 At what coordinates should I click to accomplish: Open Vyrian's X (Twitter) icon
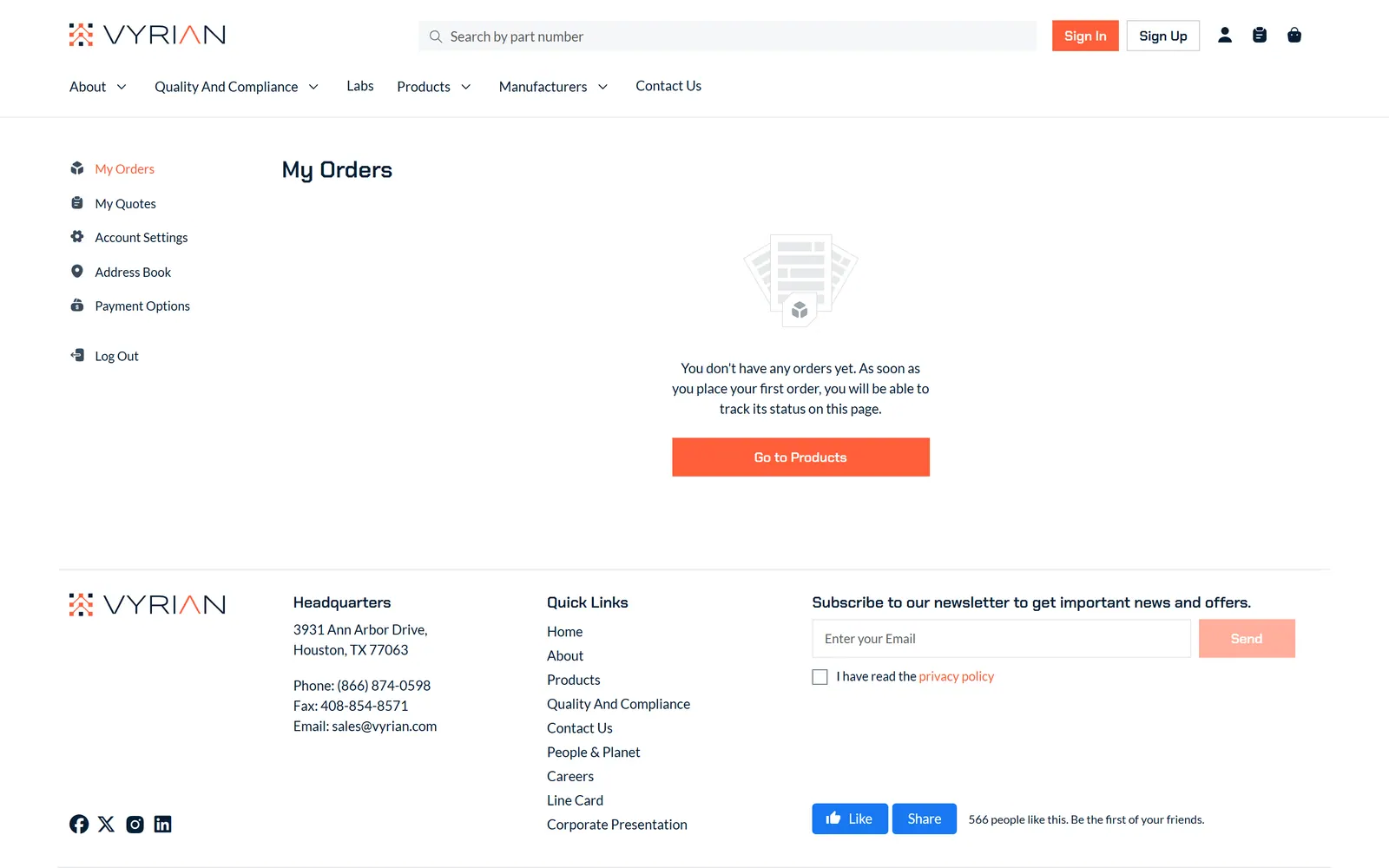coord(106,824)
